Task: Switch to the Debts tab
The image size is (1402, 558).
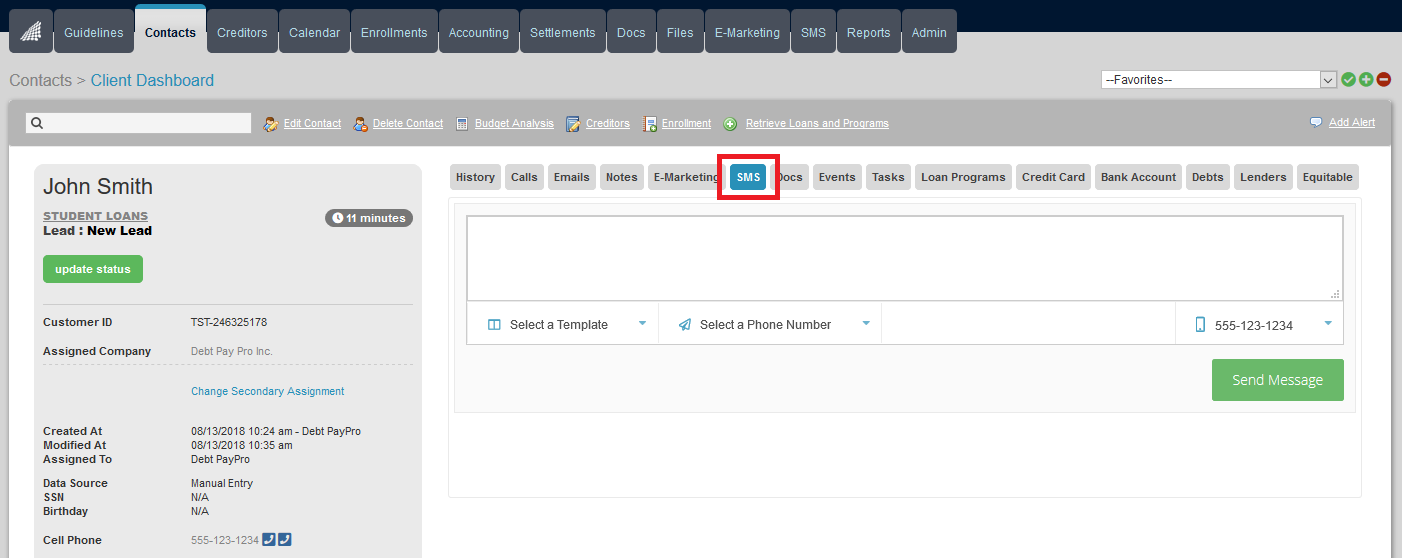Action: [1207, 177]
